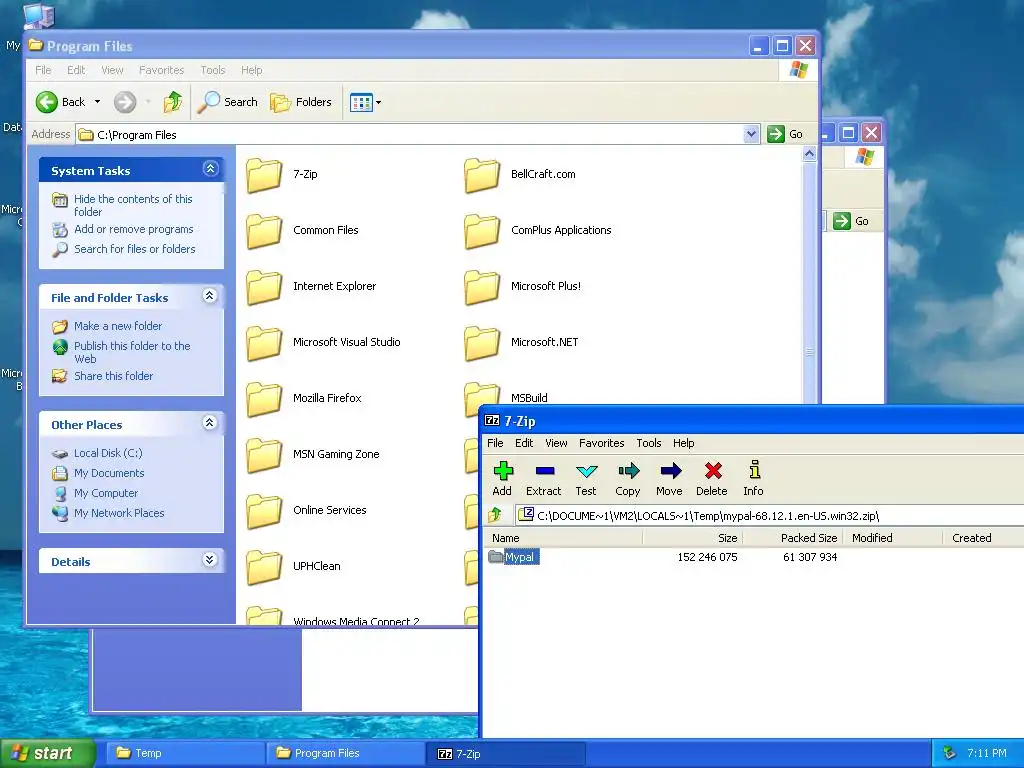The width and height of the screenshot is (1024, 768).
Task: Open the Tools menu in 7-Zip
Action: [649, 443]
